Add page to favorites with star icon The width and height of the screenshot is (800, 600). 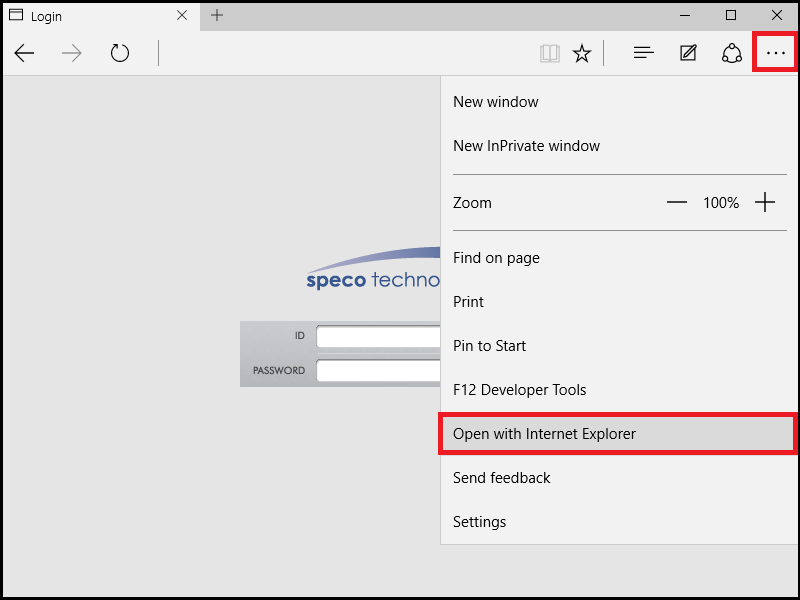(581, 53)
